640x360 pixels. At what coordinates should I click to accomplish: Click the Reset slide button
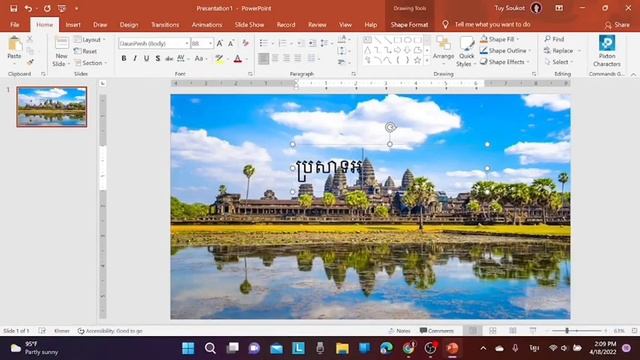[x=86, y=51]
